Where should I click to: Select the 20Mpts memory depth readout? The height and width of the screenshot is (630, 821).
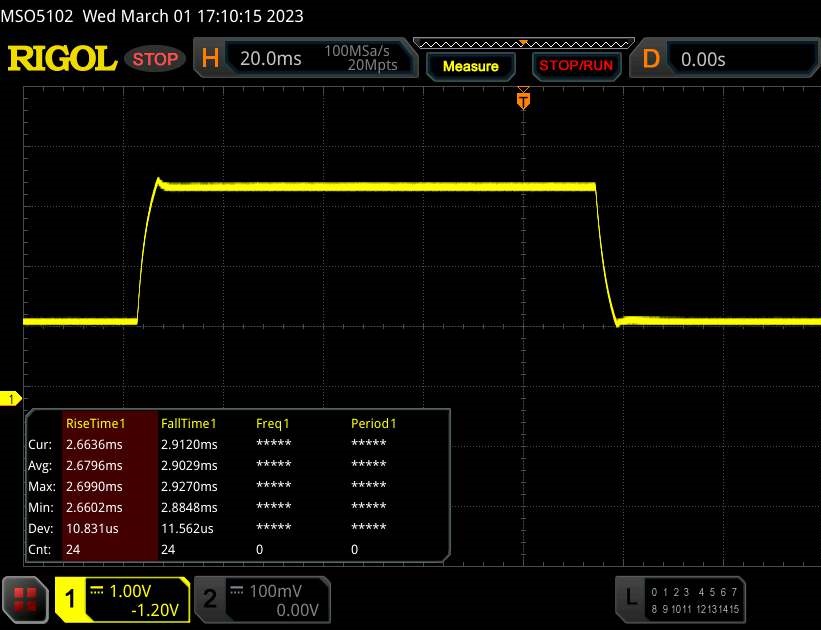pos(372,65)
